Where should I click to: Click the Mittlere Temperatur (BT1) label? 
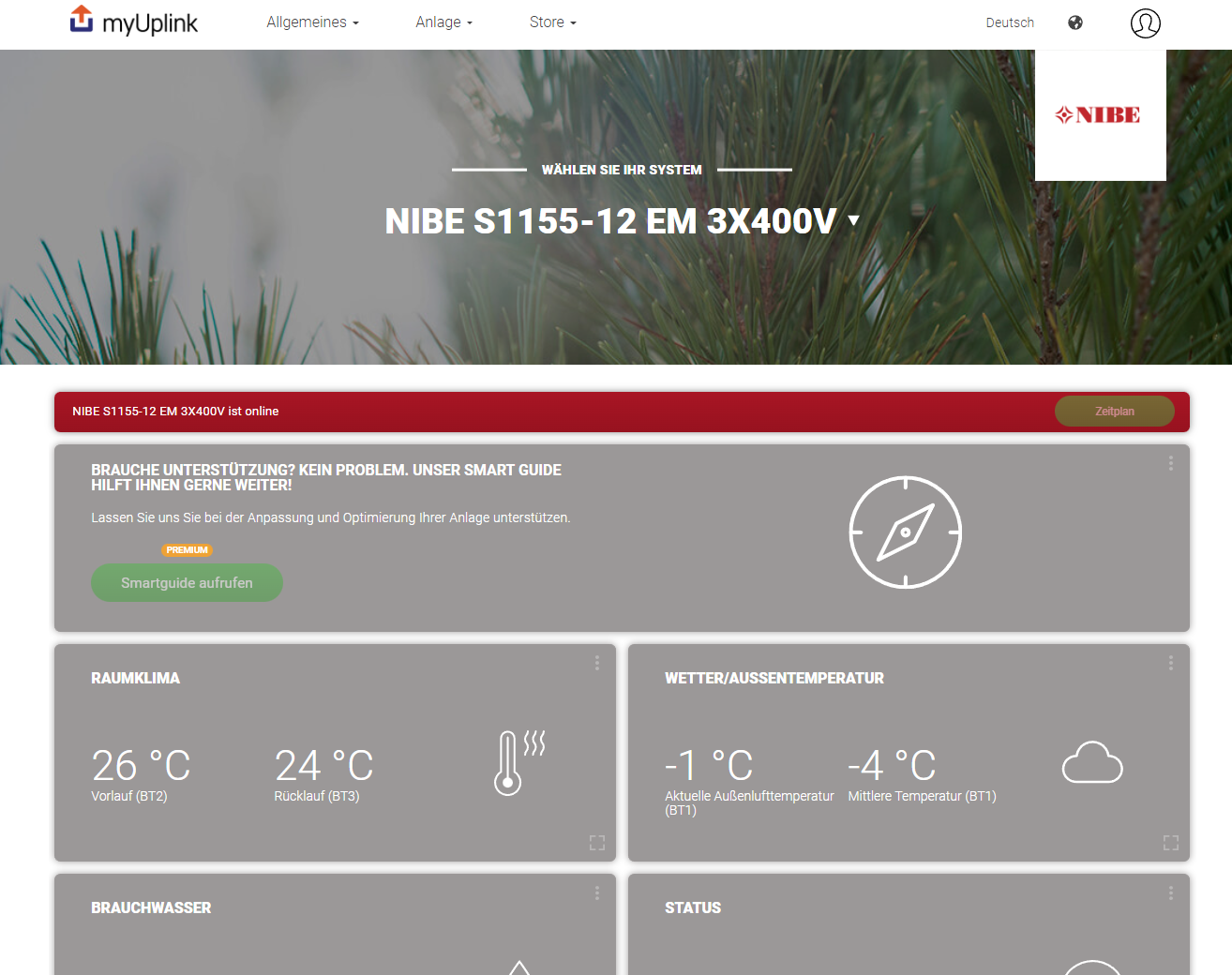(x=922, y=796)
